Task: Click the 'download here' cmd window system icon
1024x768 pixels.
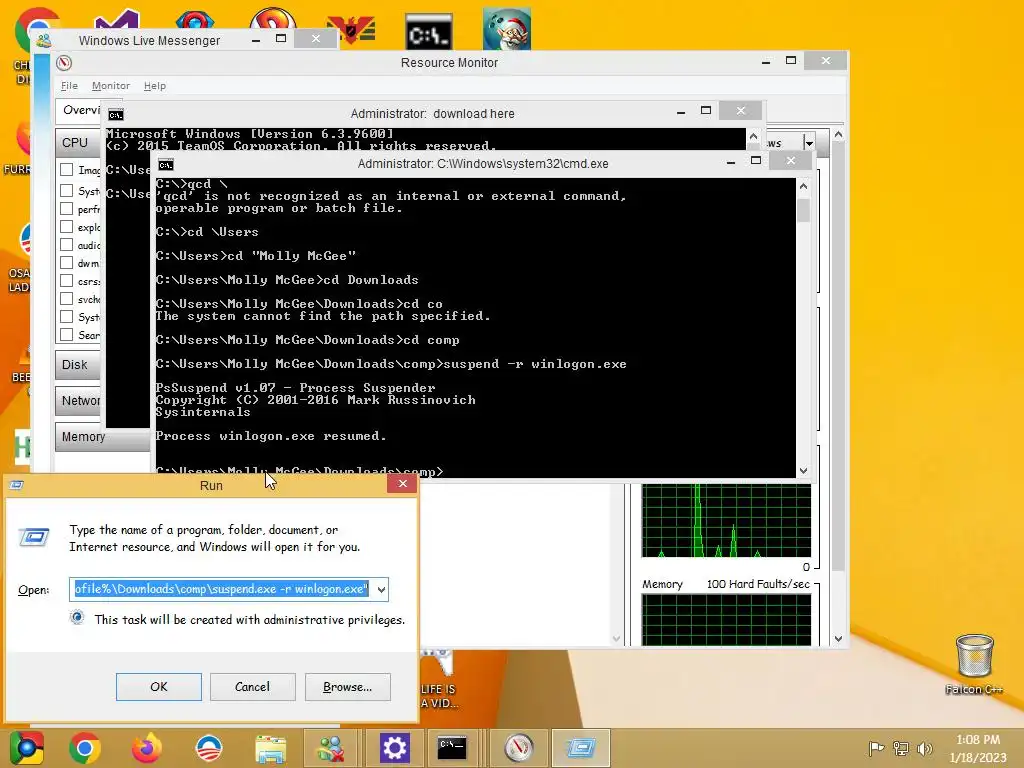Action: (116, 115)
